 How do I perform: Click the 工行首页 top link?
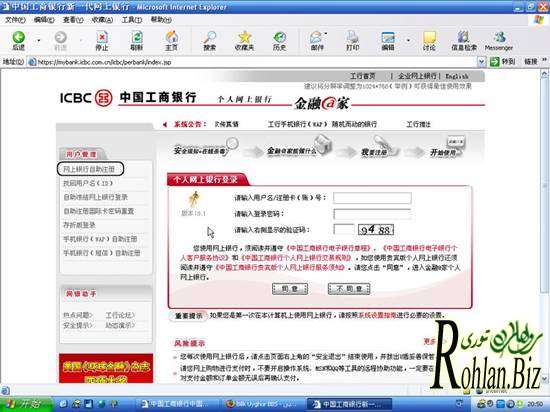[363, 76]
